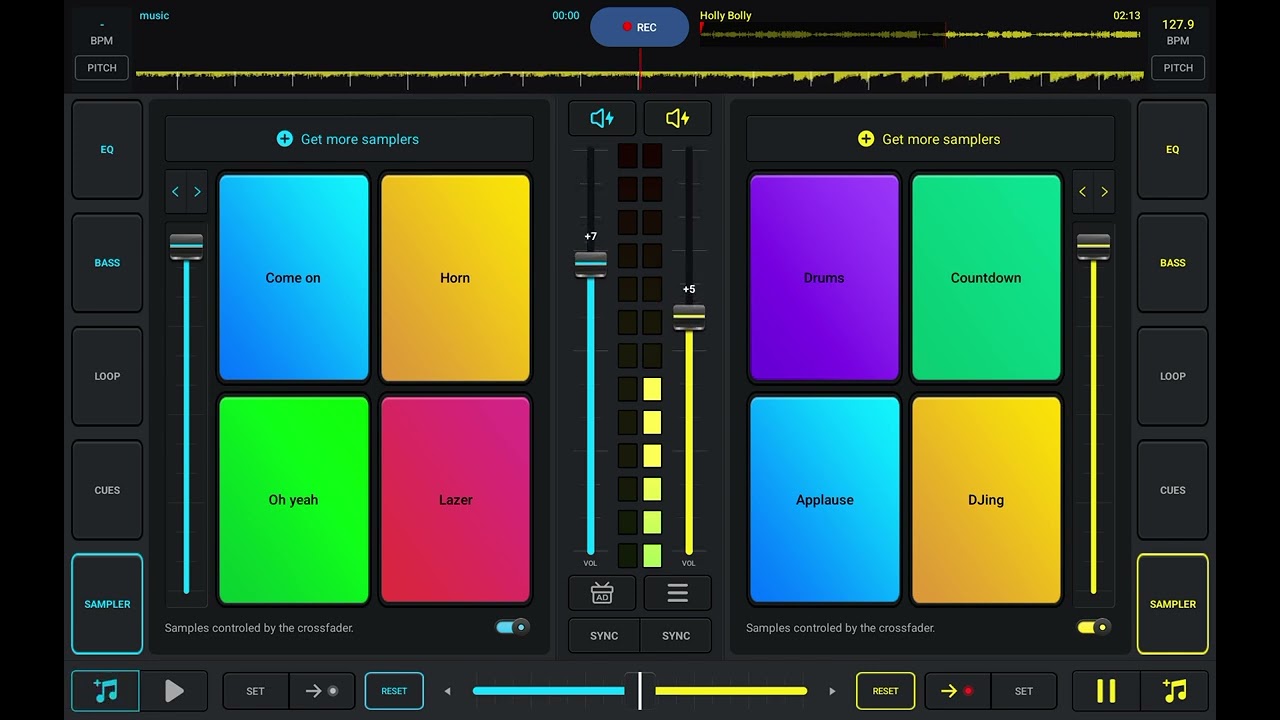Viewport: 1280px width, 720px height.
Task: Pause the right deck
Action: click(x=1106, y=691)
